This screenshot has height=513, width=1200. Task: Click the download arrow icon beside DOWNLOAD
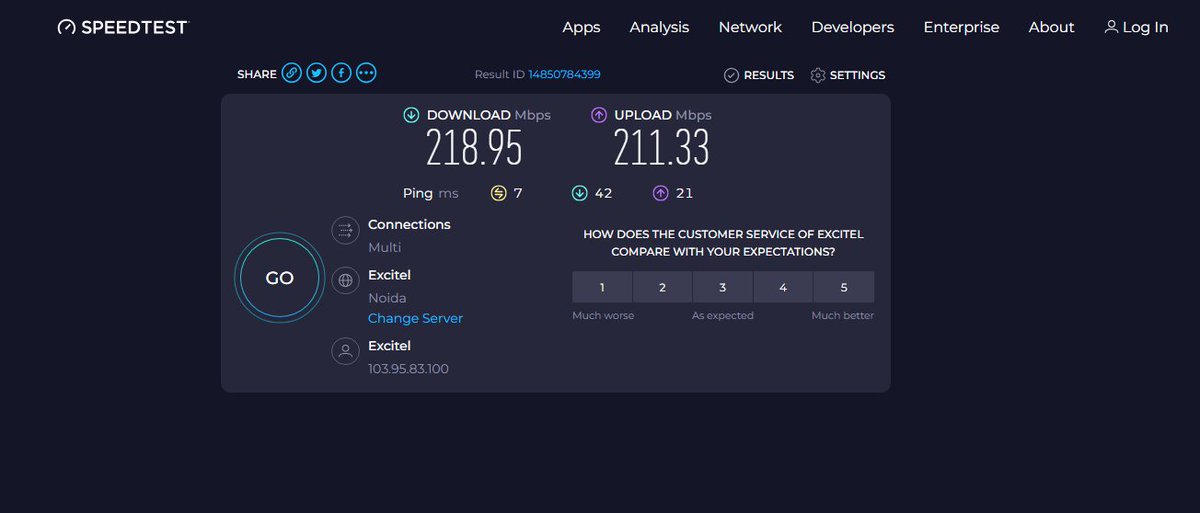pyautogui.click(x=411, y=115)
